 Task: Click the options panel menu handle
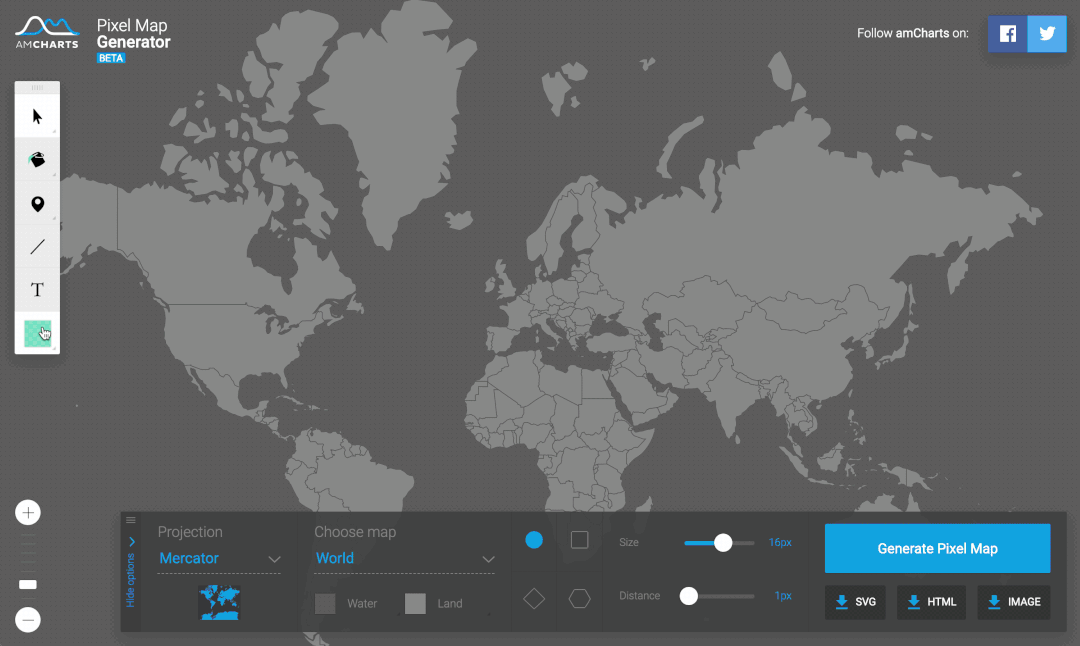click(x=131, y=520)
